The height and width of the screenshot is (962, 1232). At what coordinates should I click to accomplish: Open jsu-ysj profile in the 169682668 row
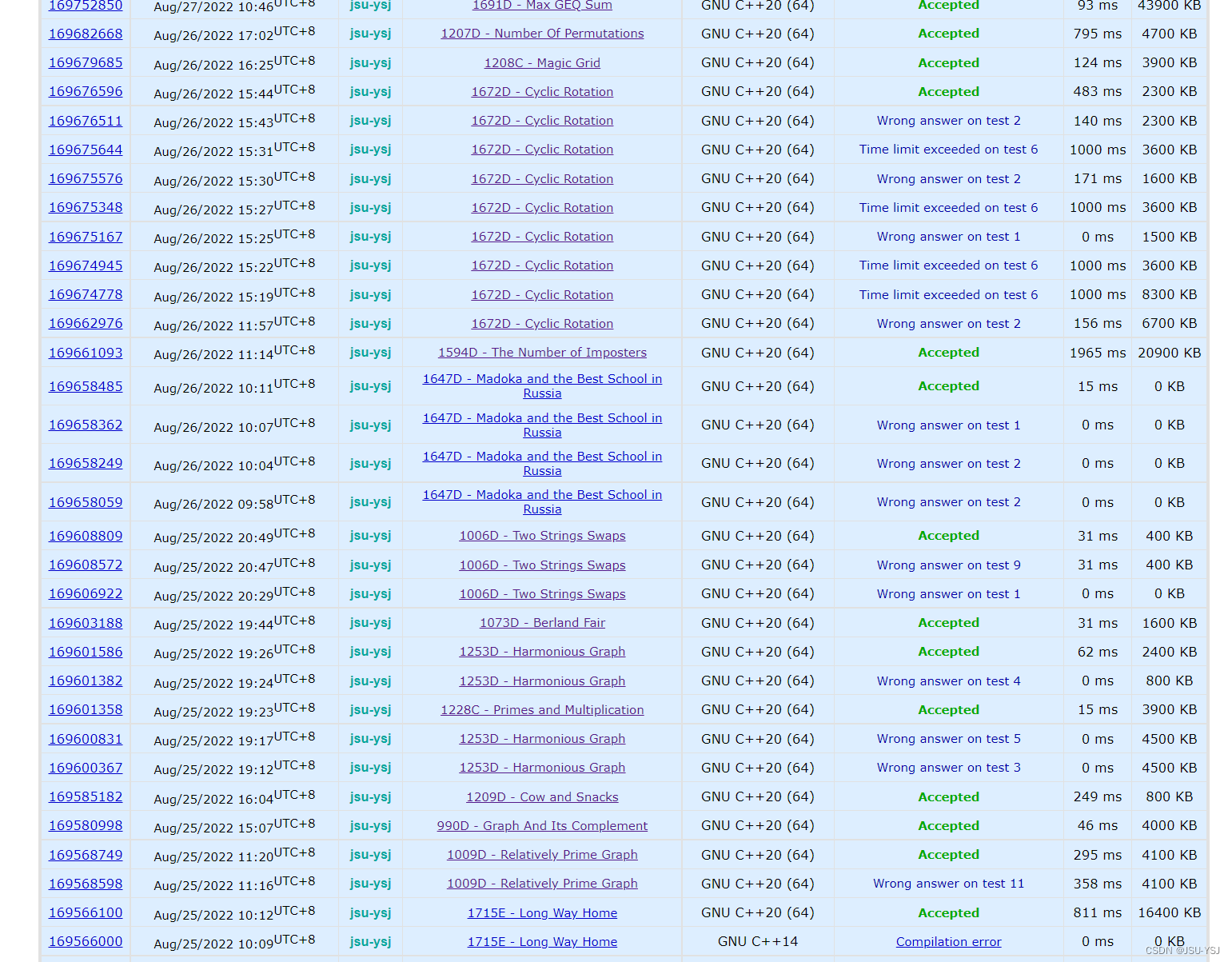coord(370,34)
